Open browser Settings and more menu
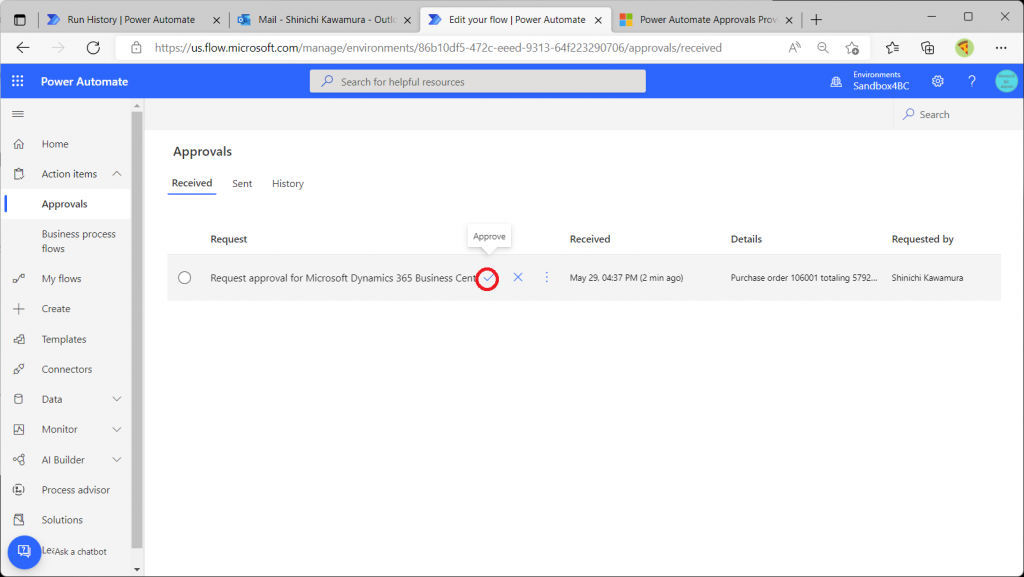Viewport: 1024px width, 577px height. 1000,48
